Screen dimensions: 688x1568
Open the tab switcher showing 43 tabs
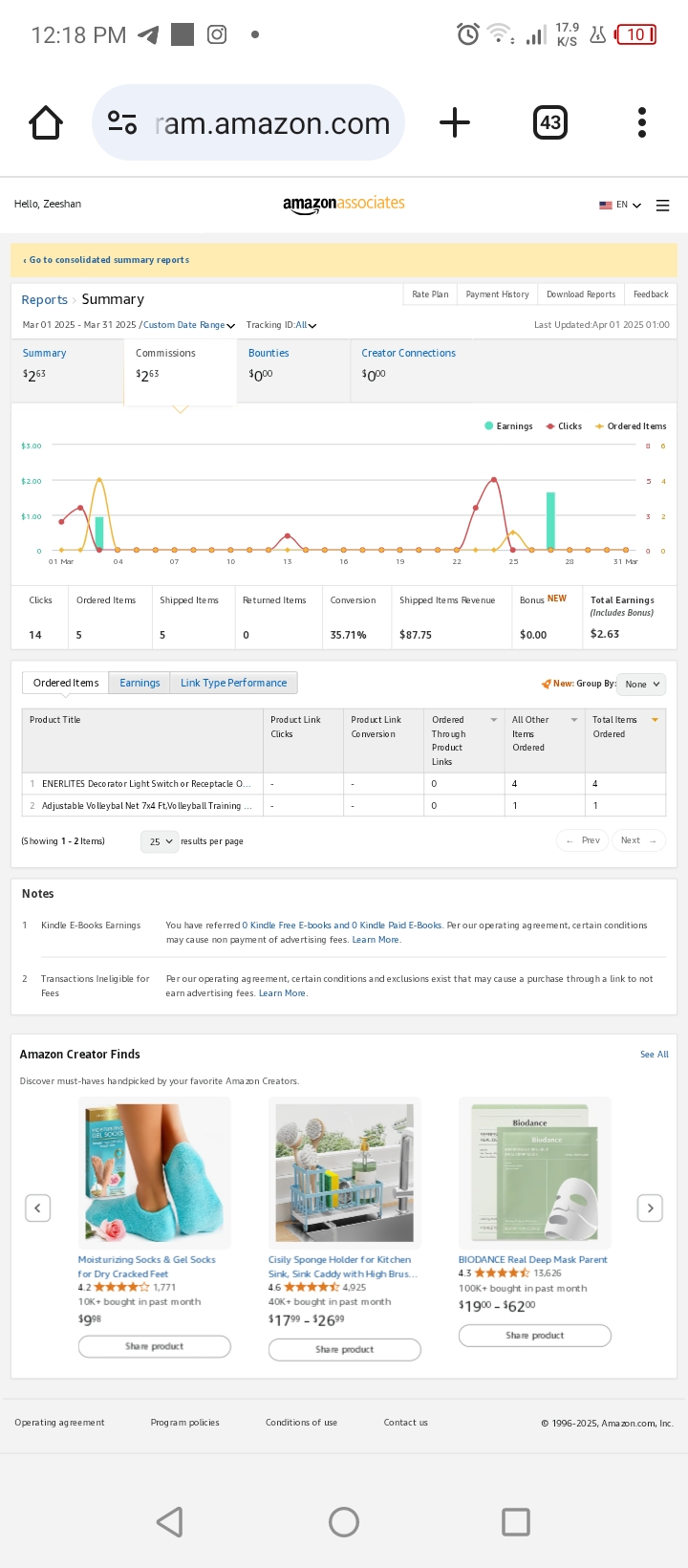(x=550, y=122)
